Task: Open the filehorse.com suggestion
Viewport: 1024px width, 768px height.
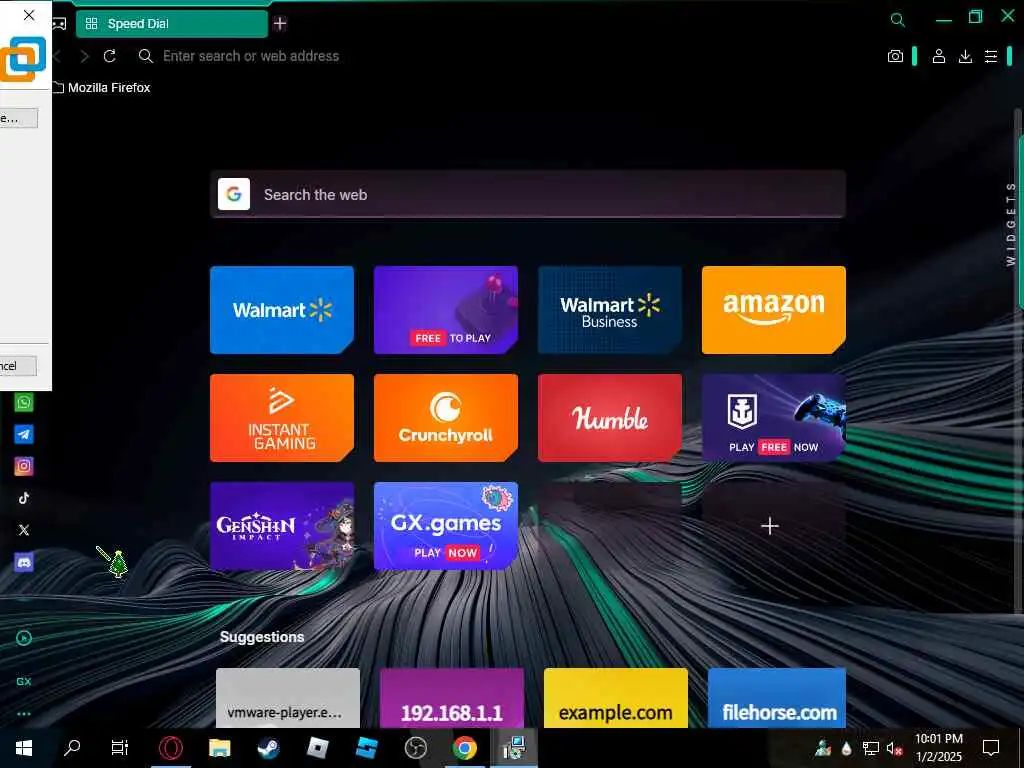Action: point(776,697)
